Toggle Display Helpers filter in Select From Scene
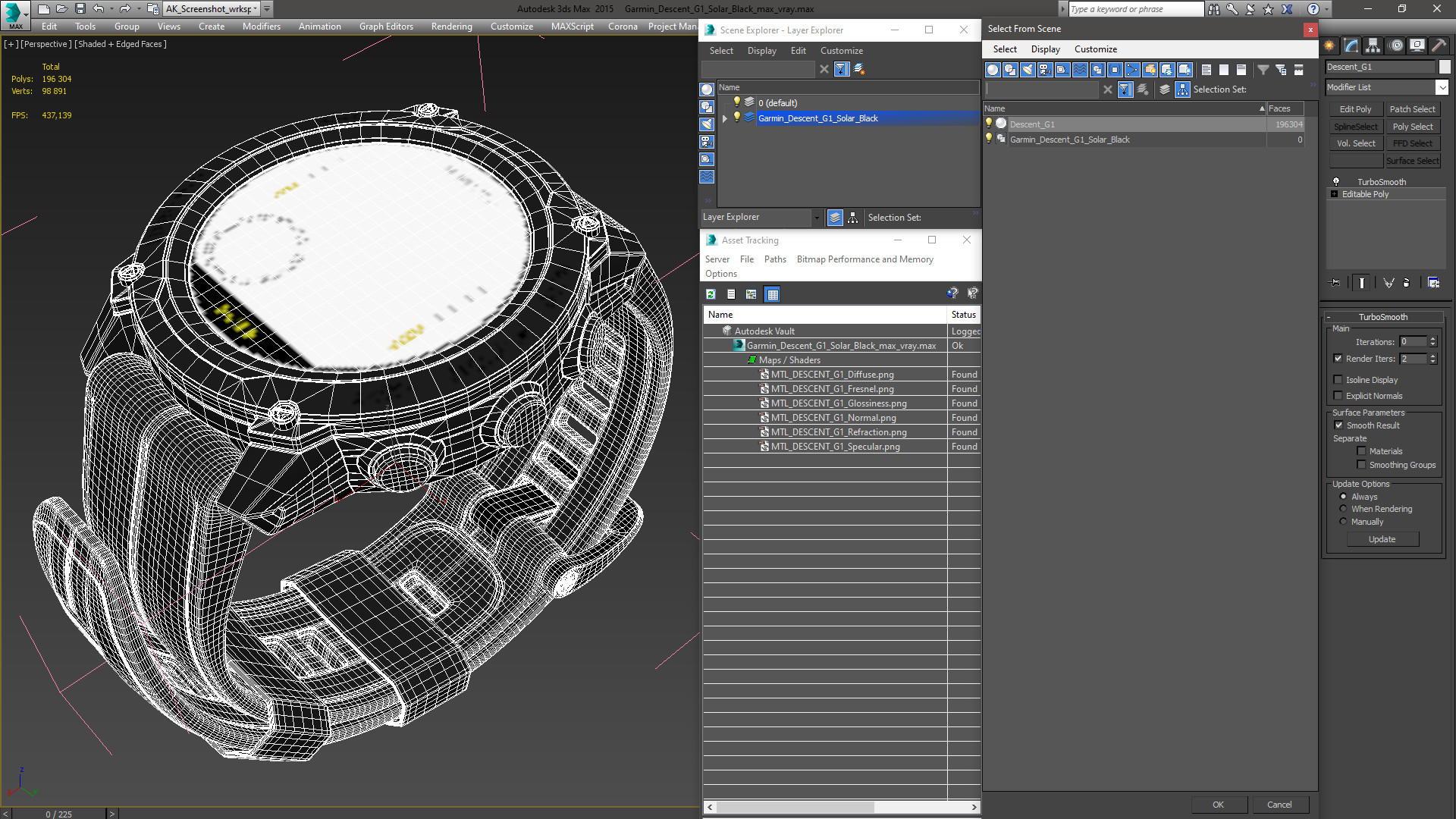Screen dimensions: 1456x819 1062,70
